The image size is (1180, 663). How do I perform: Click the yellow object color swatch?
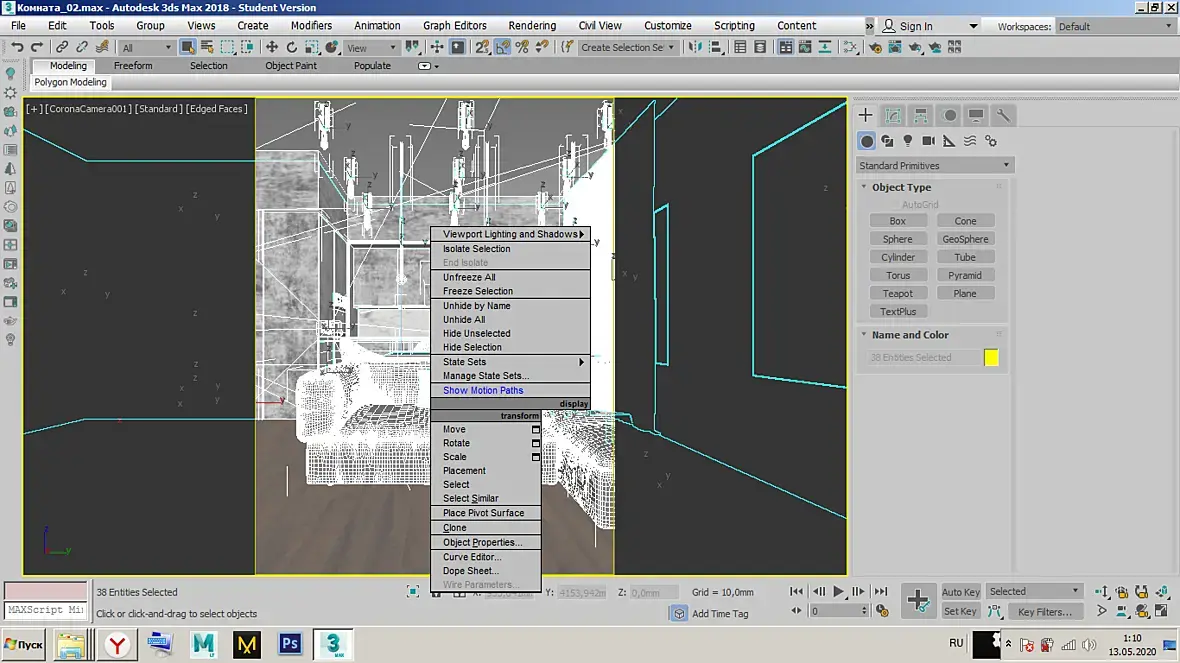click(x=991, y=357)
